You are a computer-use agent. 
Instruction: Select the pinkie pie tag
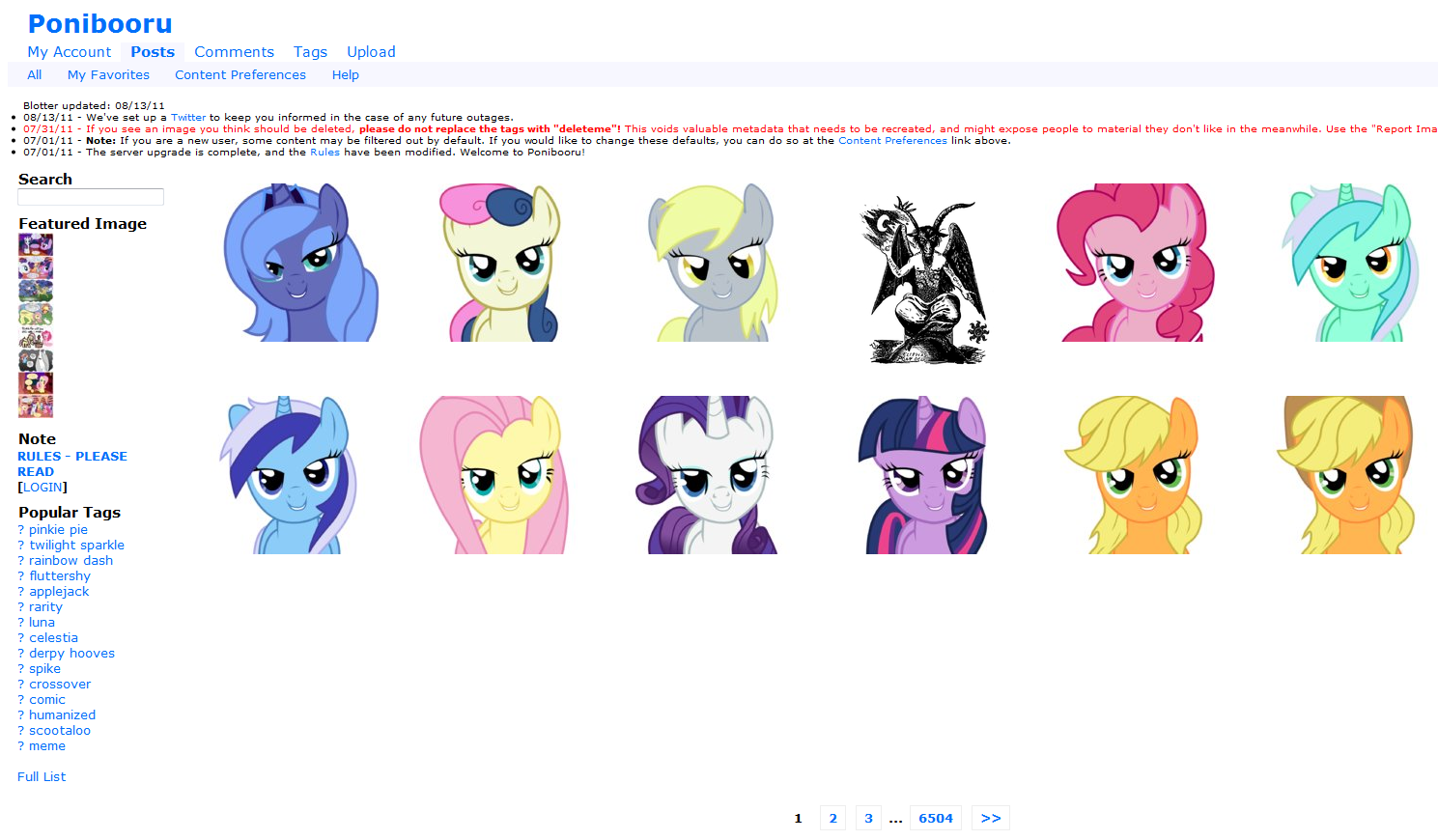pyautogui.click(x=58, y=530)
